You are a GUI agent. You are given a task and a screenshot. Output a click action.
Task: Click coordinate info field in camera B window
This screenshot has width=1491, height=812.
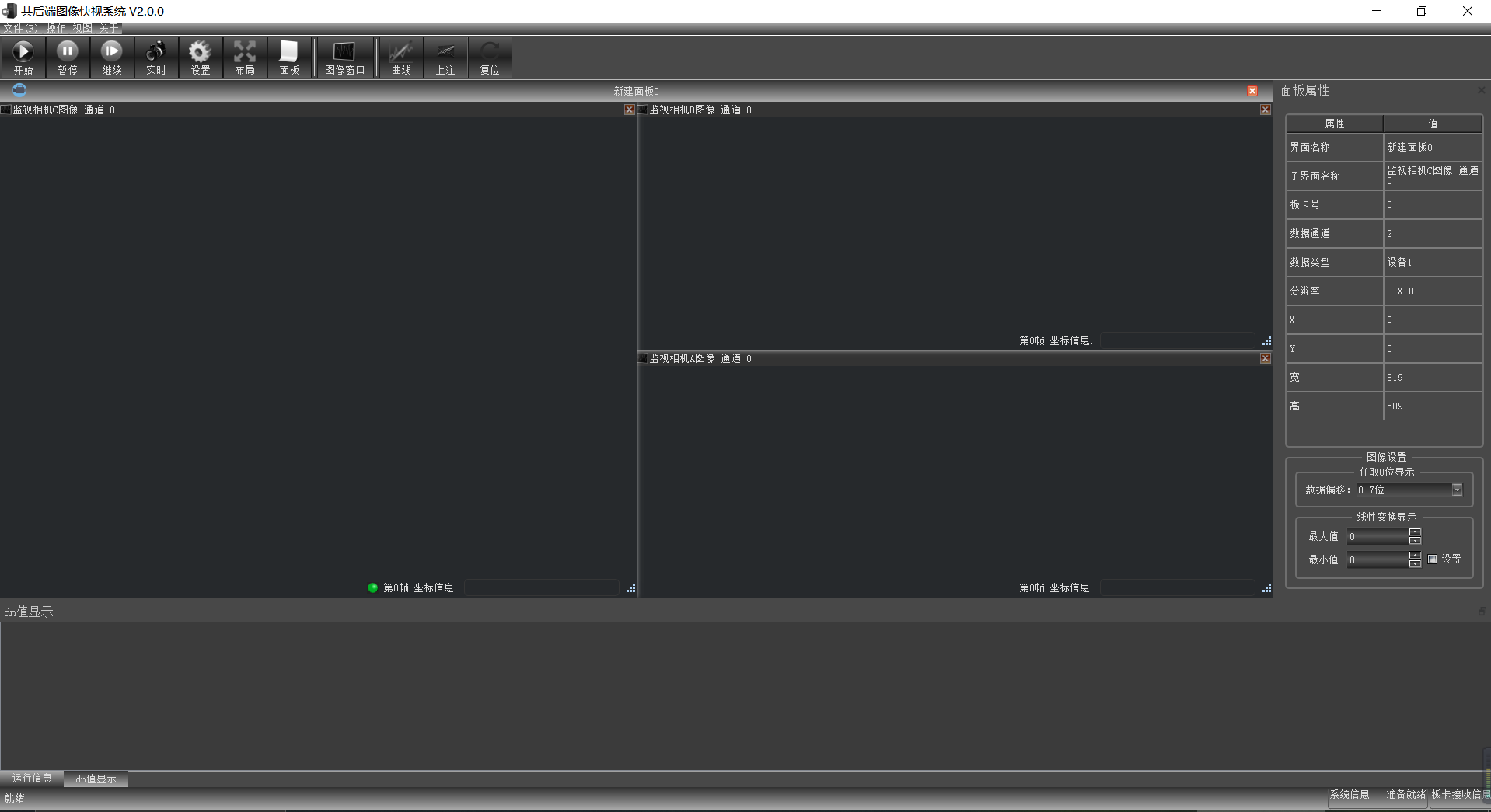(1178, 340)
